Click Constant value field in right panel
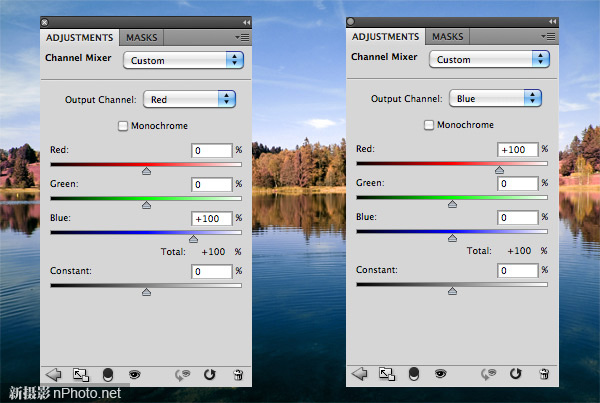Viewport: 600px width, 403px height. pos(518,270)
